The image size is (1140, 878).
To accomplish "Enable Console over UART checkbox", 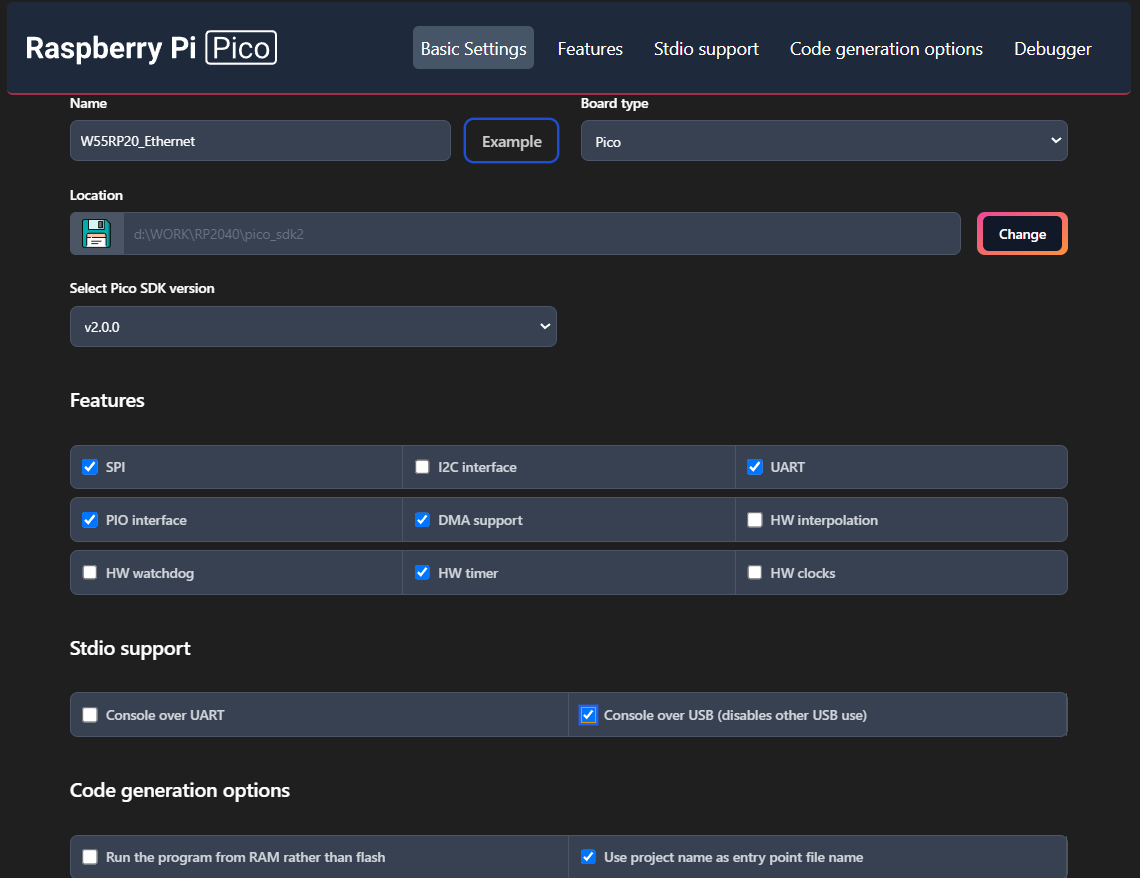I will (x=90, y=715).
